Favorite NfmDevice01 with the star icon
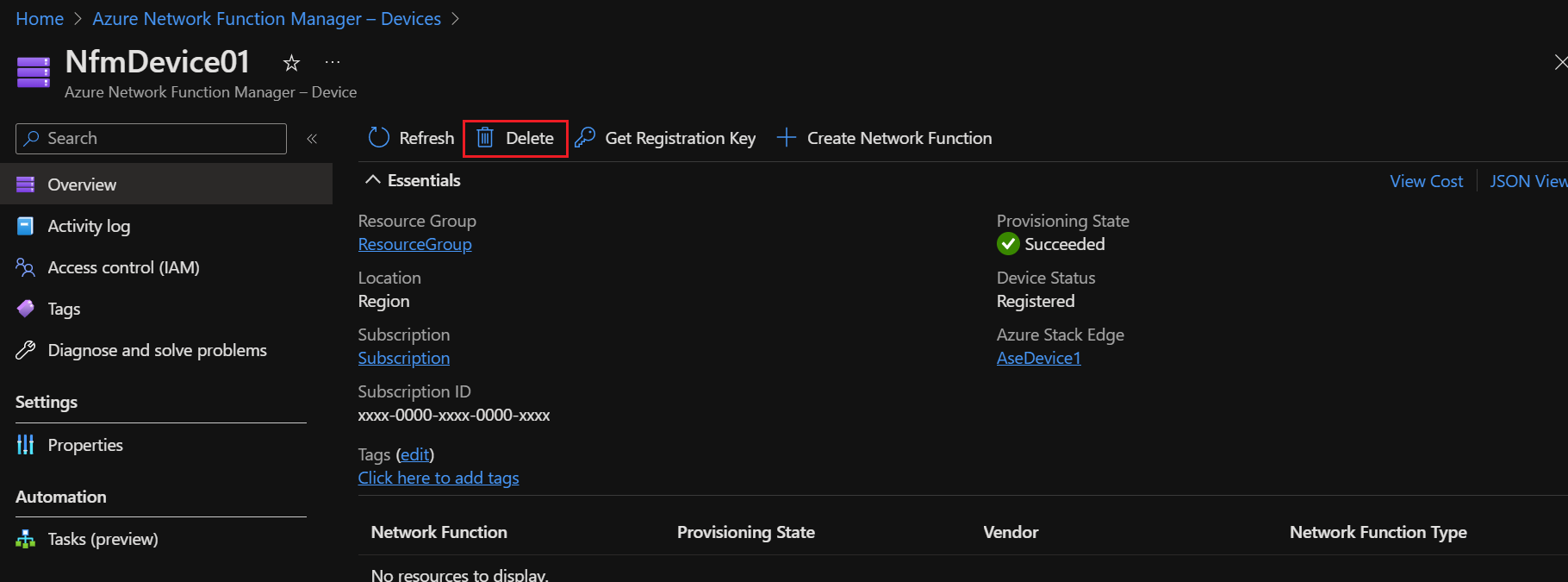 292,63
